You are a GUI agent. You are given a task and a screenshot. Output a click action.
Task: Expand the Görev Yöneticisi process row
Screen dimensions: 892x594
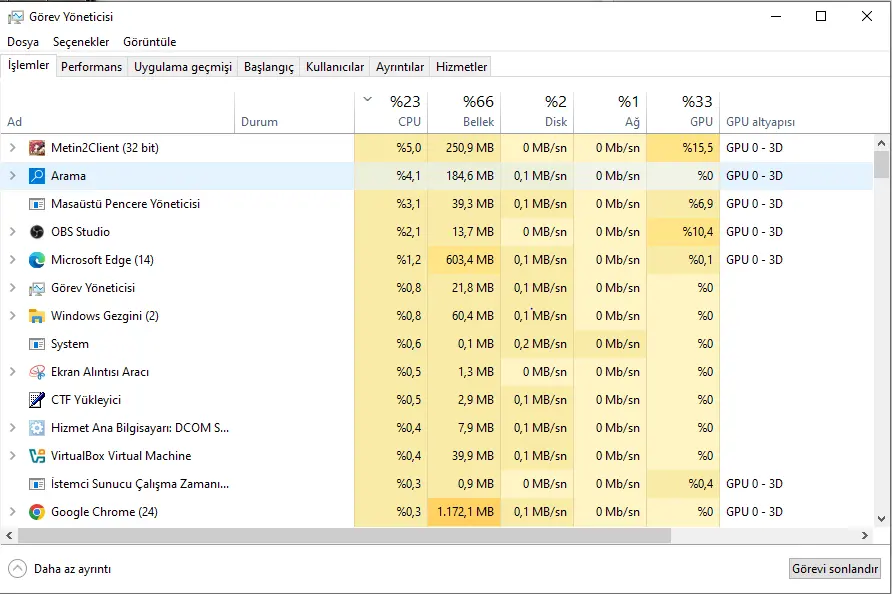(x=13, y=288)
